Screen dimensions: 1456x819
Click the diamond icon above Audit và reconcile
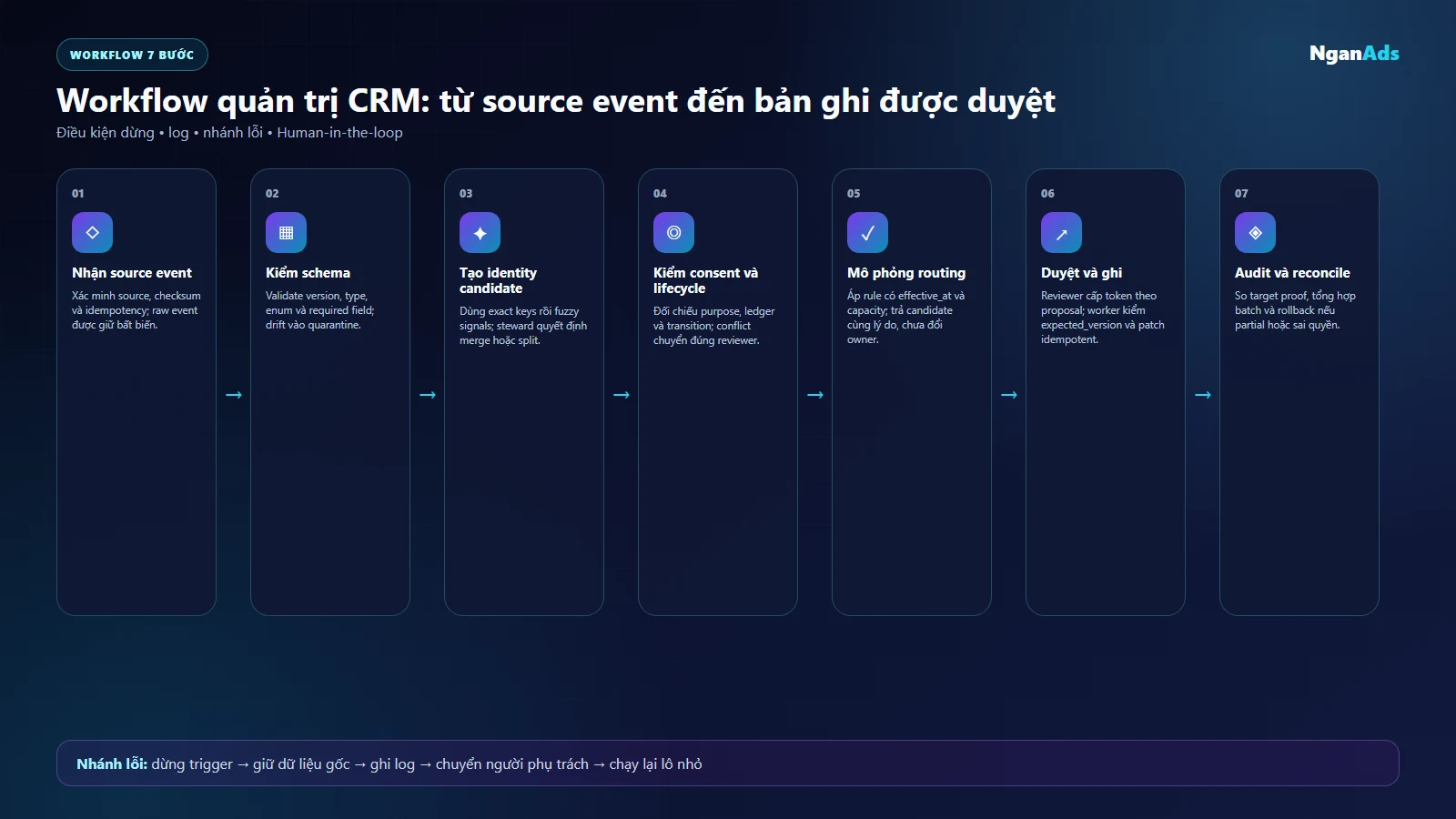tap(1255, 233)
